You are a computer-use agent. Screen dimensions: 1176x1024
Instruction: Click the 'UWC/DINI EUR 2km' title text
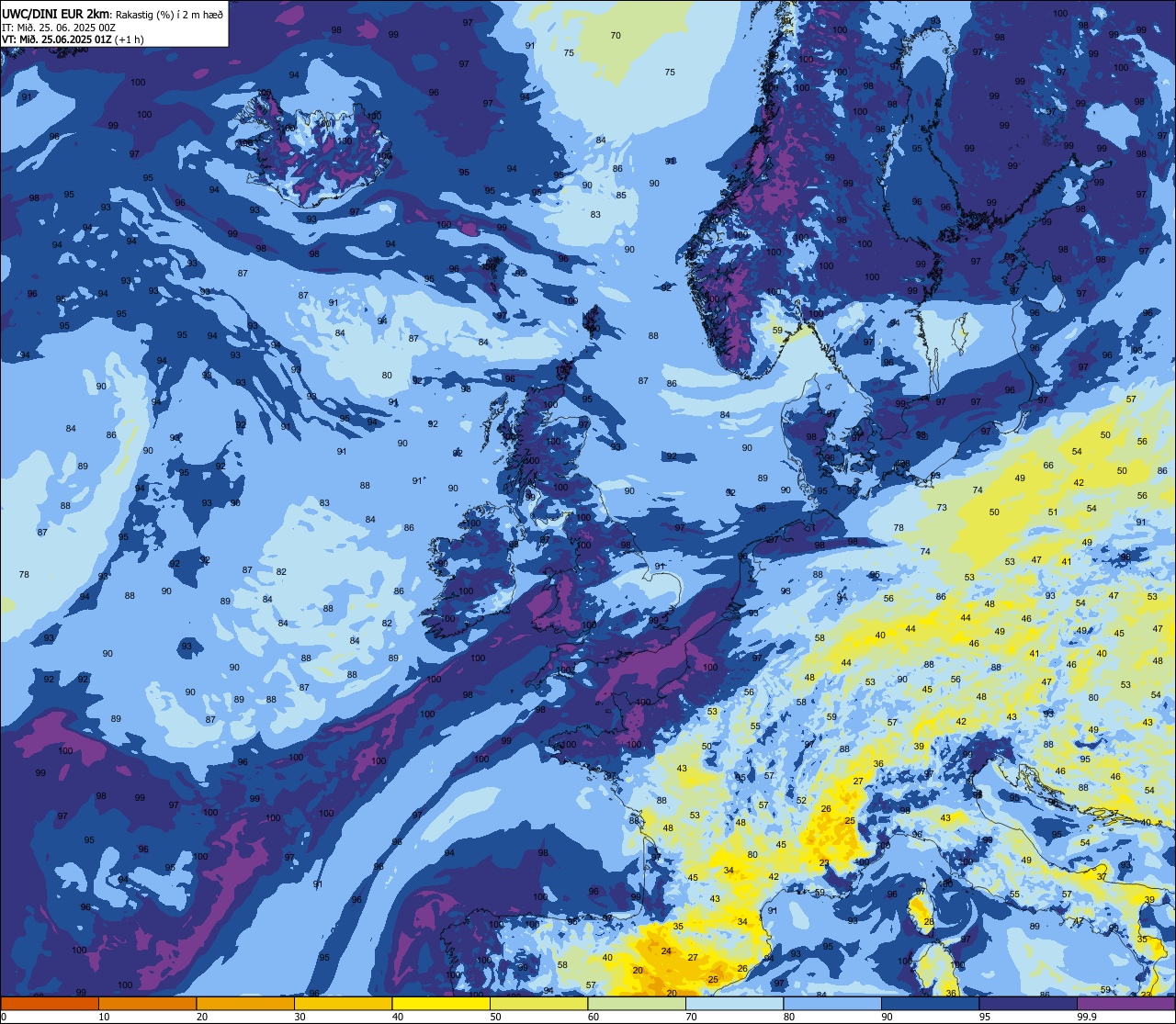pos(56,14)
